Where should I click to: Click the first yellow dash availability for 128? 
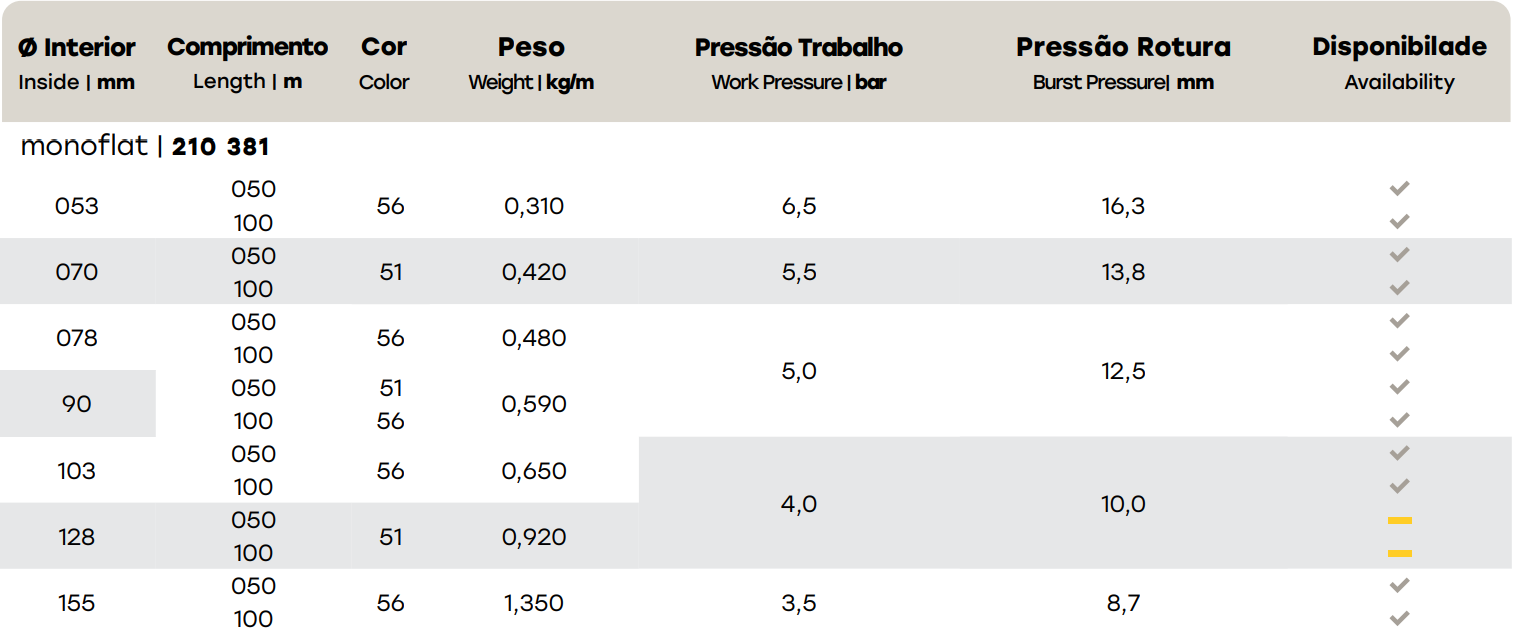point(1399,521)
